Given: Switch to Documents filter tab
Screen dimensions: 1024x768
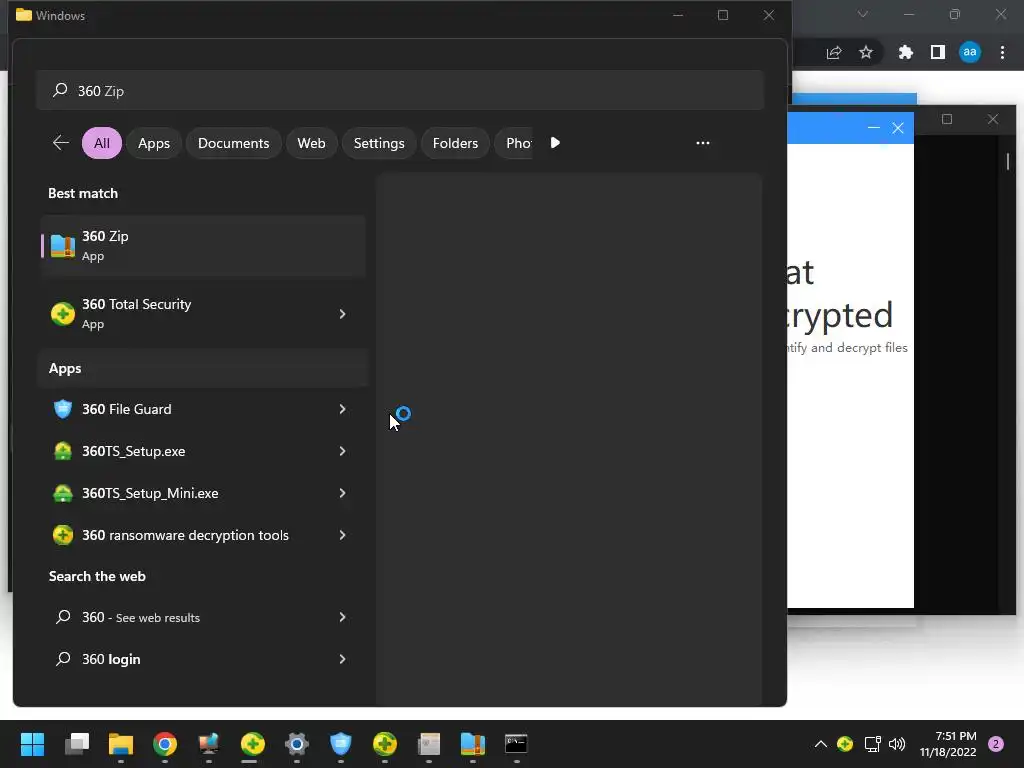Looking at the screenshot, I should coord(233,143).
